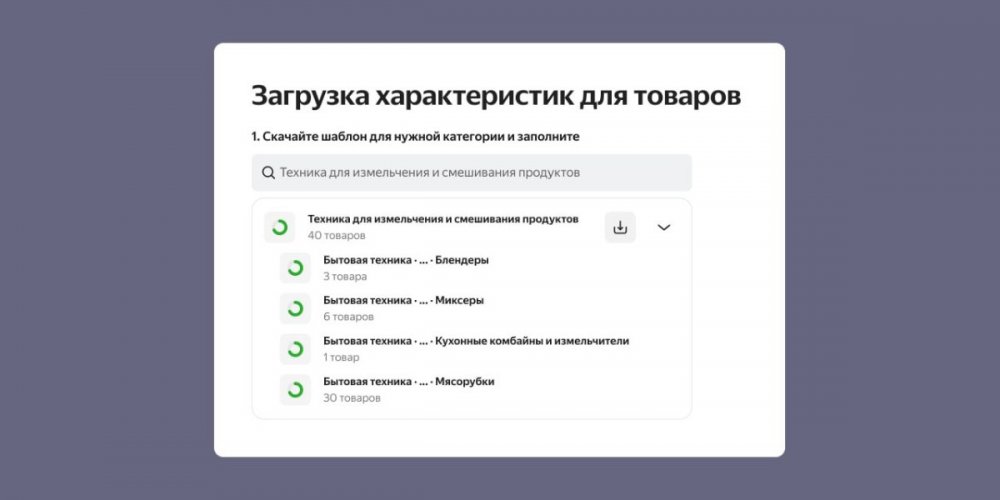Click step 1 instruction text Скачайте шаблон
Viewport: 1000px width, 500px height.
point(415,136)
